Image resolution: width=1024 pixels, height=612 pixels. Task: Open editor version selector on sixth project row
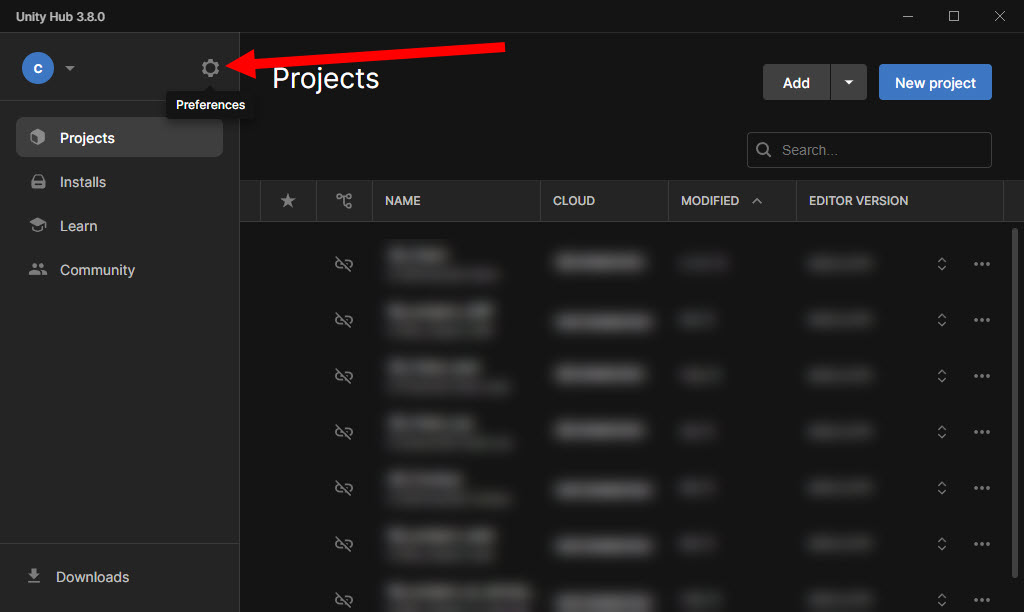[942, 544]
